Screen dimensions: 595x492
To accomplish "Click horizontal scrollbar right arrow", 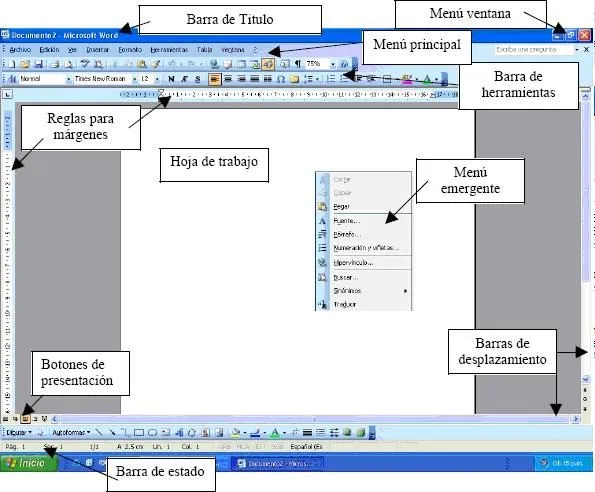I will click(576, 419).
